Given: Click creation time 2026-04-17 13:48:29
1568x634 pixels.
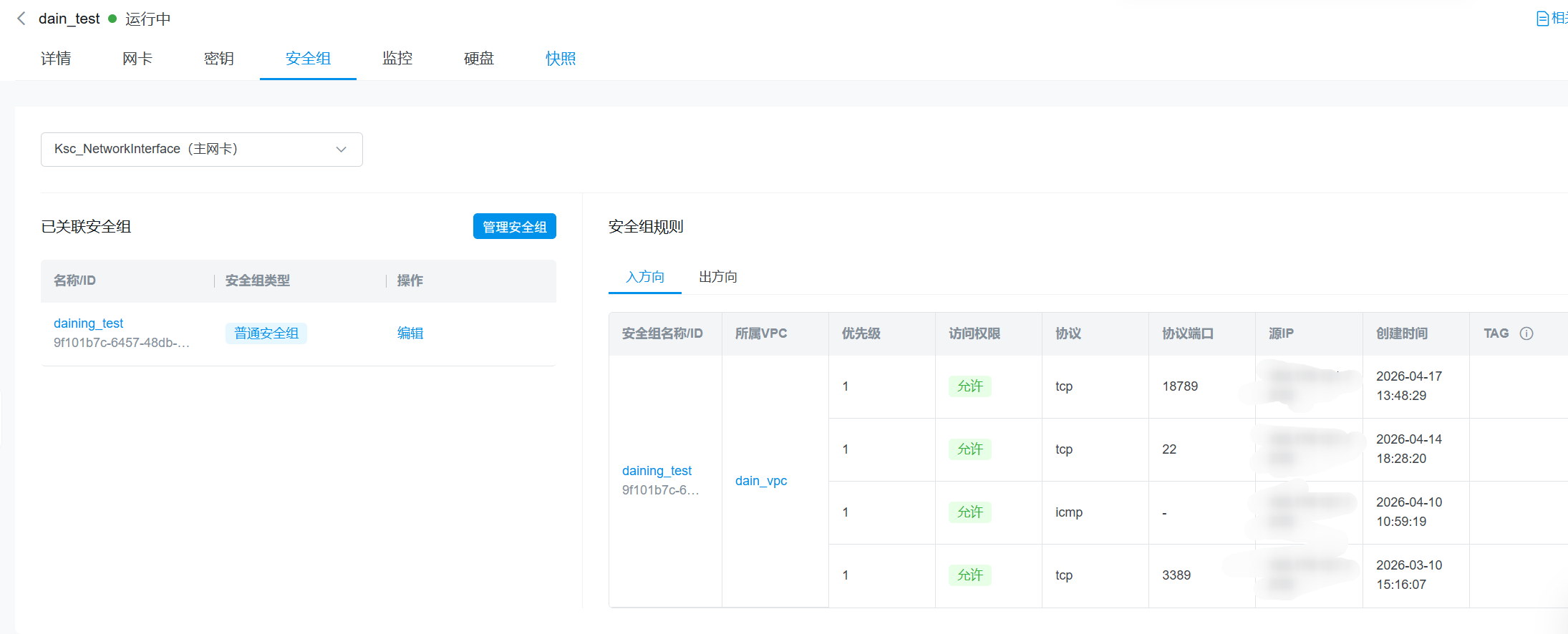Looking at the screenshot, I should point(1409,386).
